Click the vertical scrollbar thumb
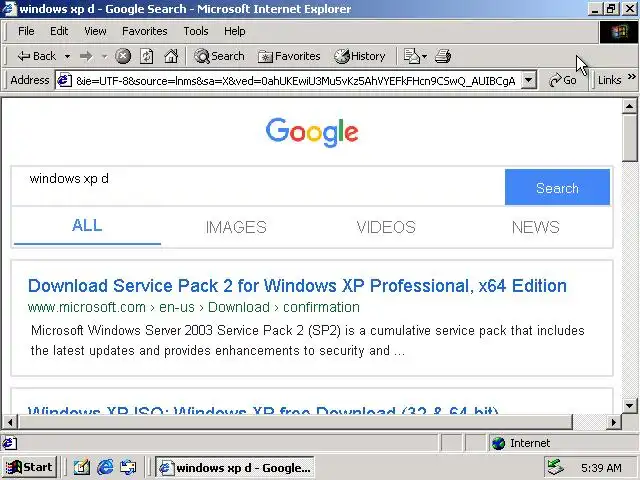This screenshot has width=640, height=480. 629,138
